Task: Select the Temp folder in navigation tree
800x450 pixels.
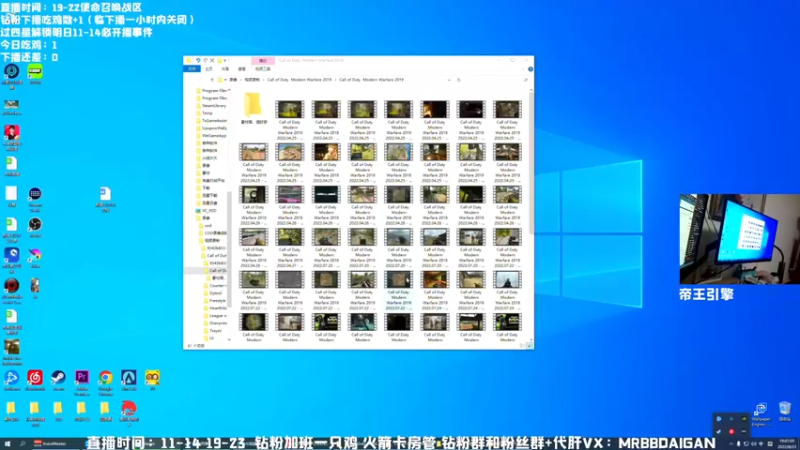Action: pyautogui.click(x=205, y=113)
